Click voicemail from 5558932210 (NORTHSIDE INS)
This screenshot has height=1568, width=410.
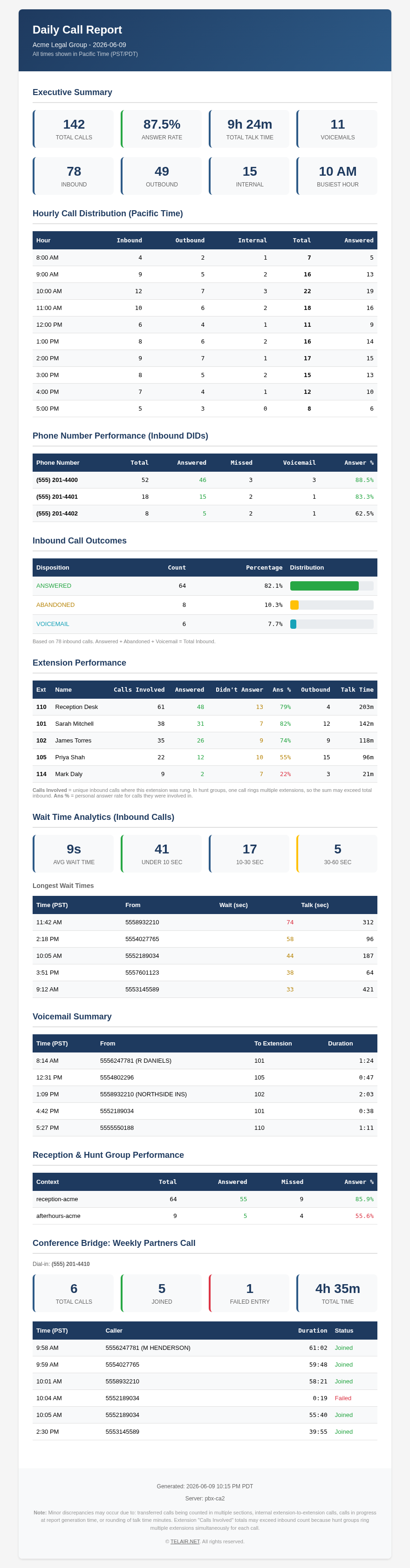[143, 1094]
